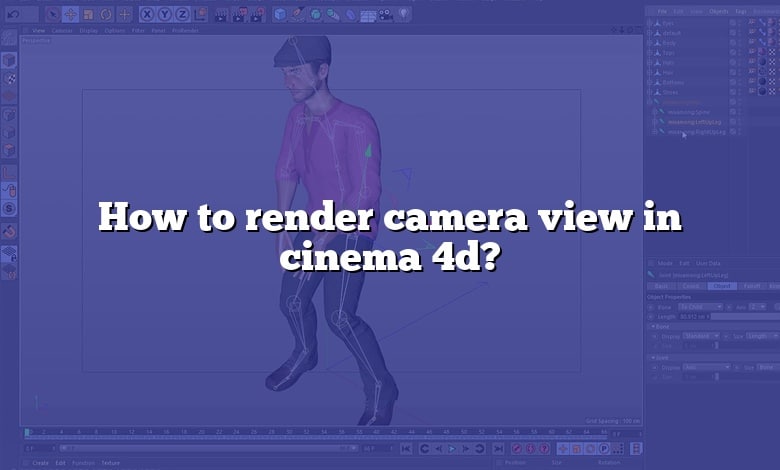Screen dimensions: 780x470
Task: Click the Record Active Objects button
Action: tap(516, 449)
